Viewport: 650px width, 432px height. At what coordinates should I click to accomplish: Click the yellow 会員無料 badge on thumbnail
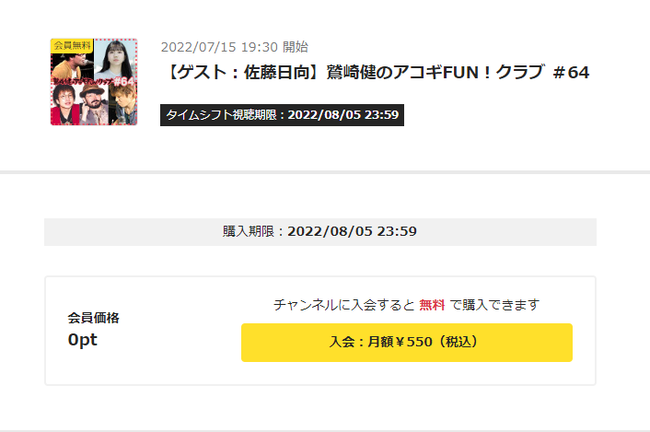click(x=71, y=45)
